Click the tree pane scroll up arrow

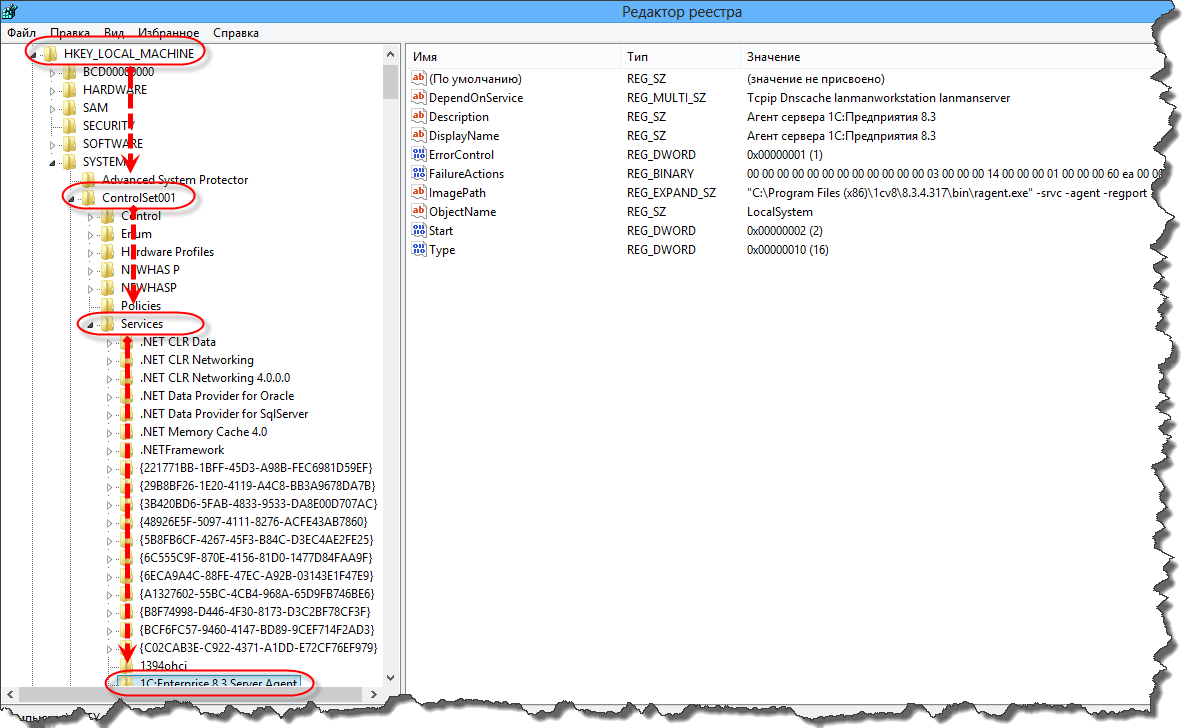(390, 54)
